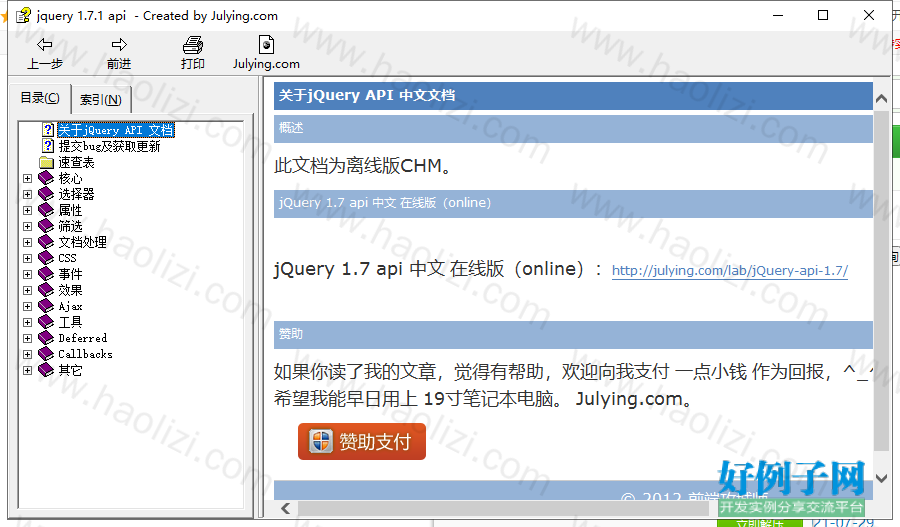Click the 赞助 section header
Viewport: 900px width, 527px height.
pos(573,335)
